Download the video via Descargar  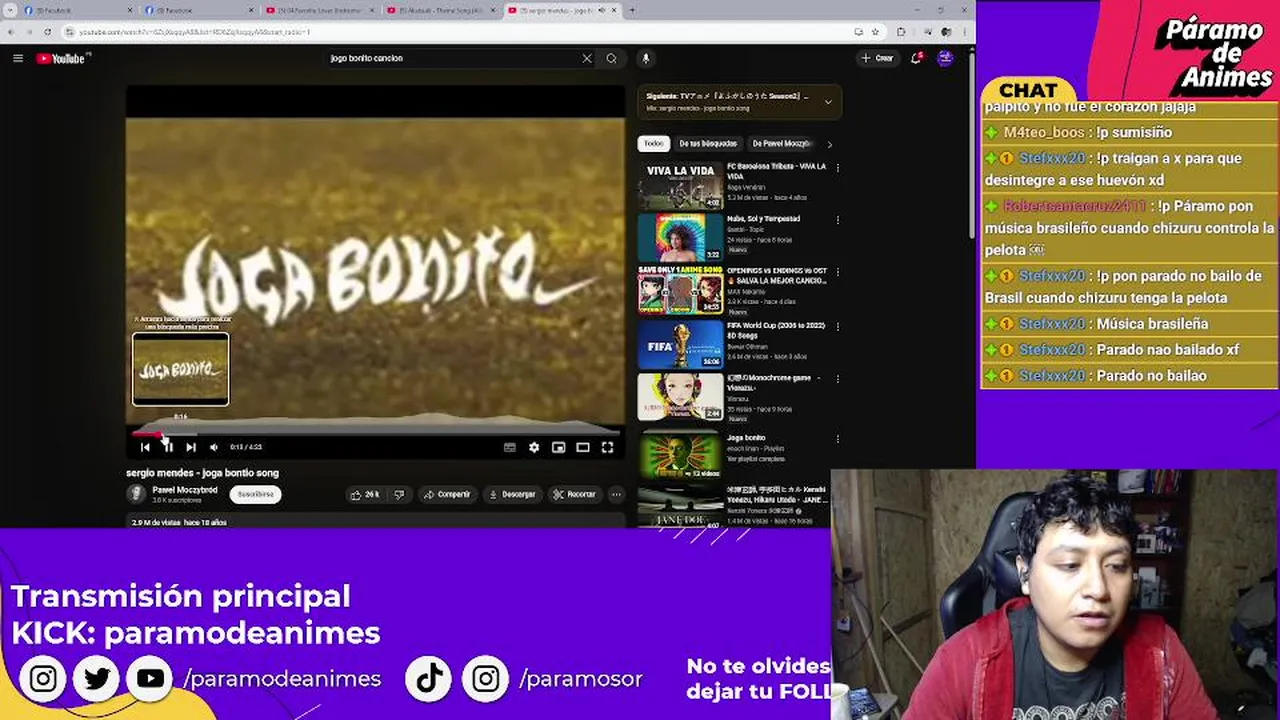(512, 494)
